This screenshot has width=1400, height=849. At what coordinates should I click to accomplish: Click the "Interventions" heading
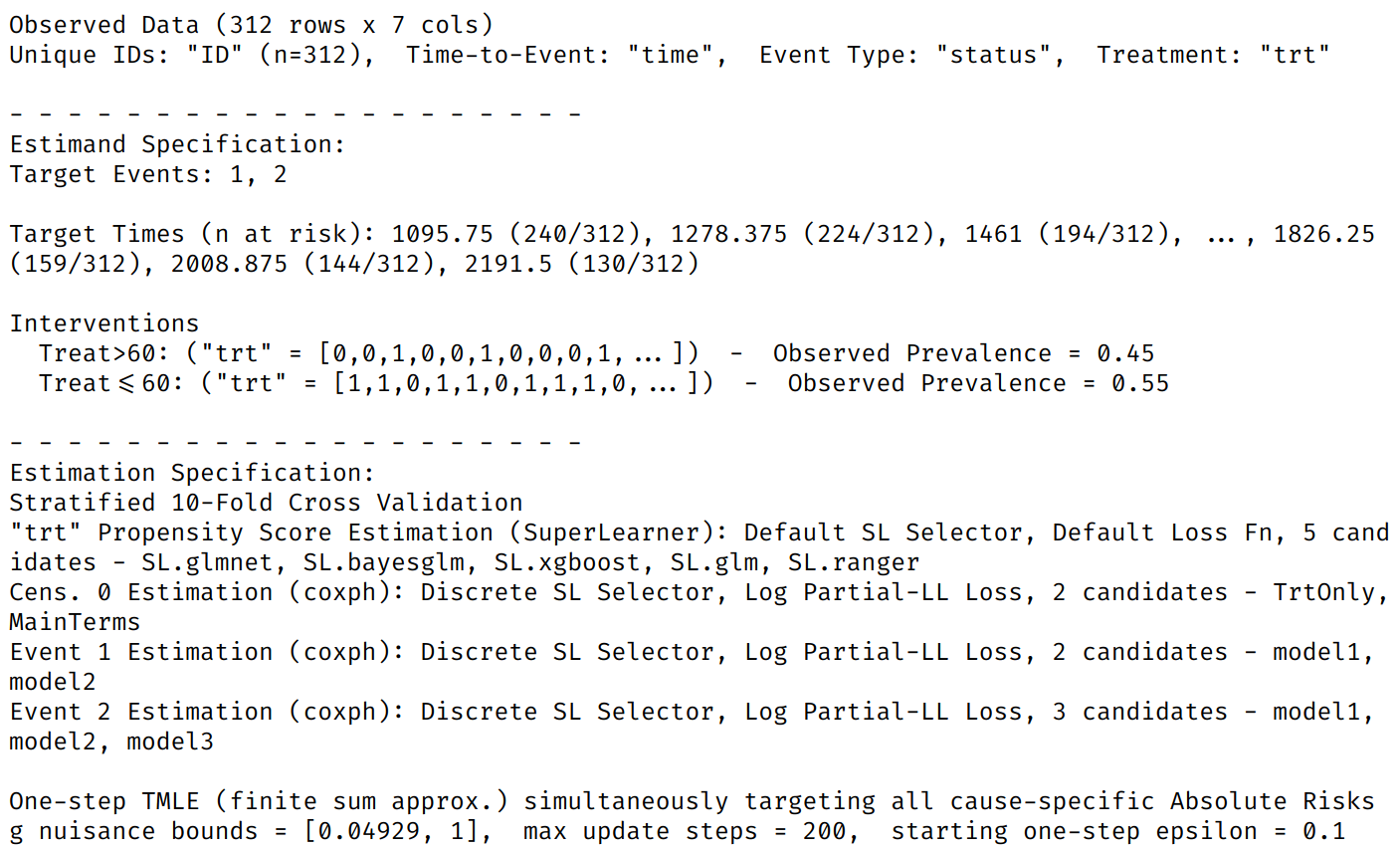(x=104, y=323)
